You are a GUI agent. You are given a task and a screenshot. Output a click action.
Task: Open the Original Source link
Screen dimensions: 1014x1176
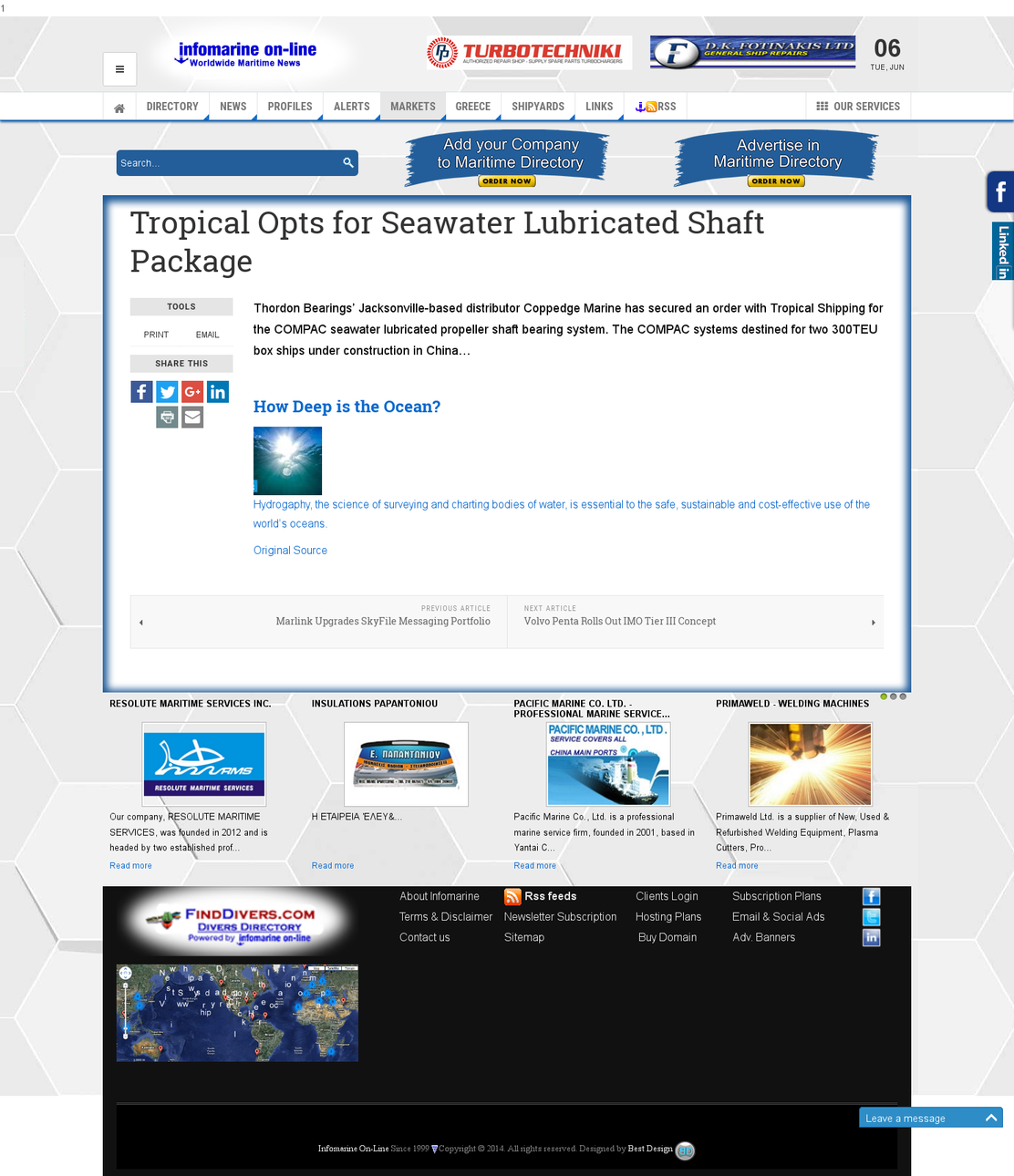tap(290, 551)
